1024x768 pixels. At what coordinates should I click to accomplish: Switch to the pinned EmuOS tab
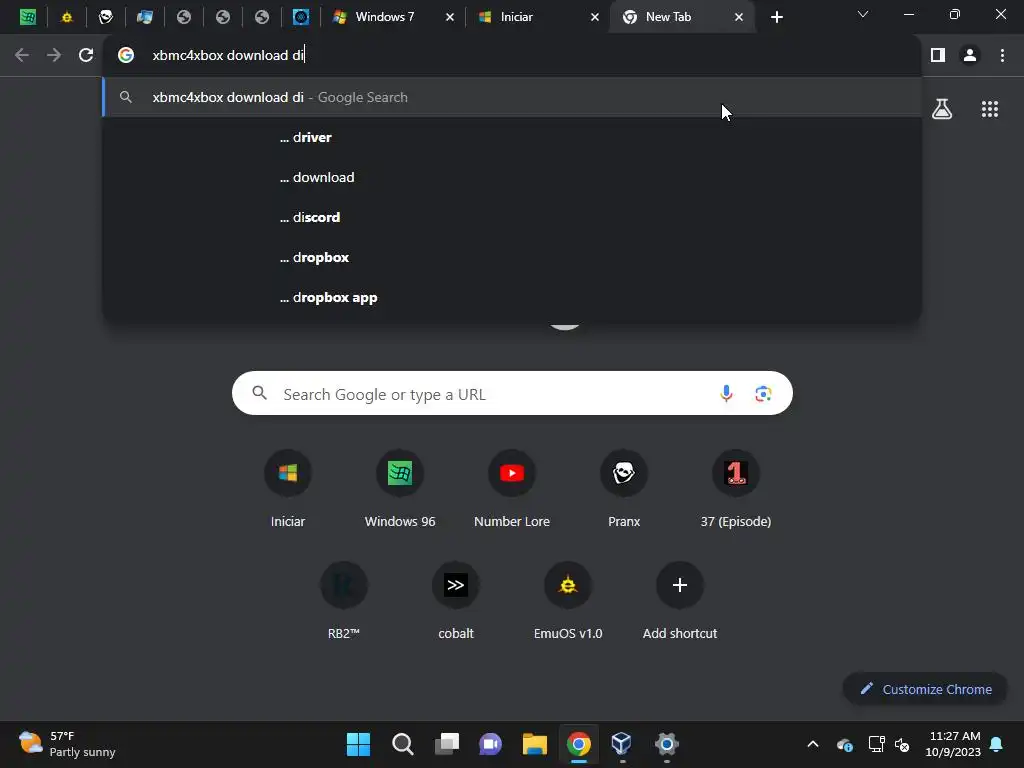coord(67,17)
